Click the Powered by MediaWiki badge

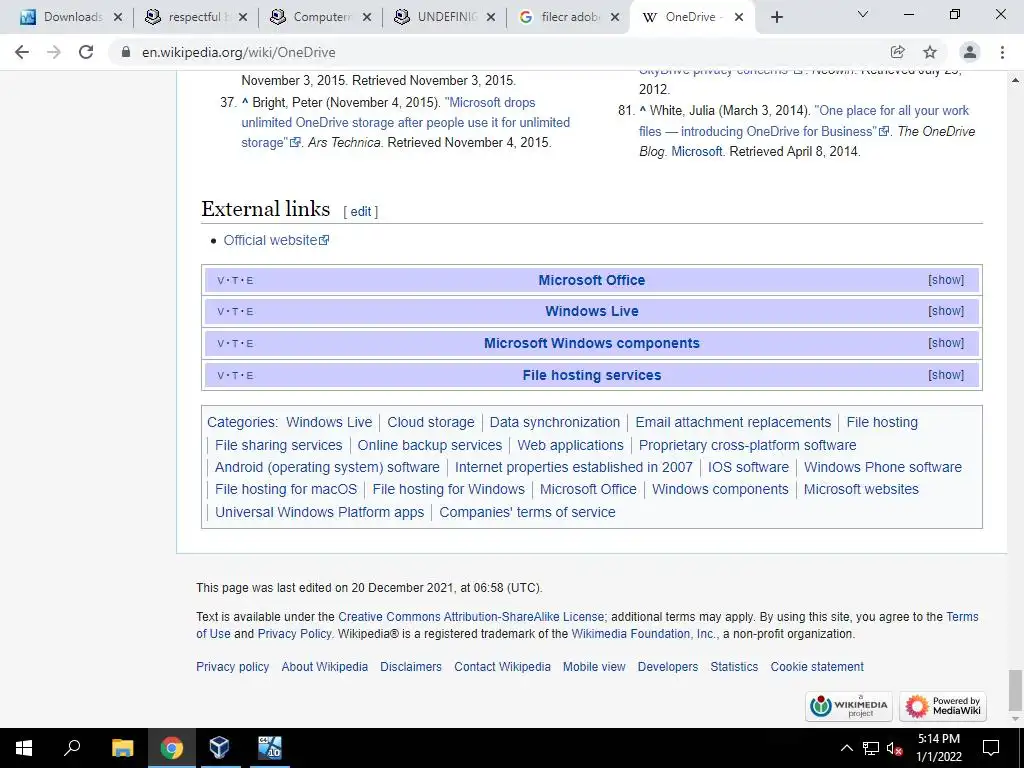(943, 707)
